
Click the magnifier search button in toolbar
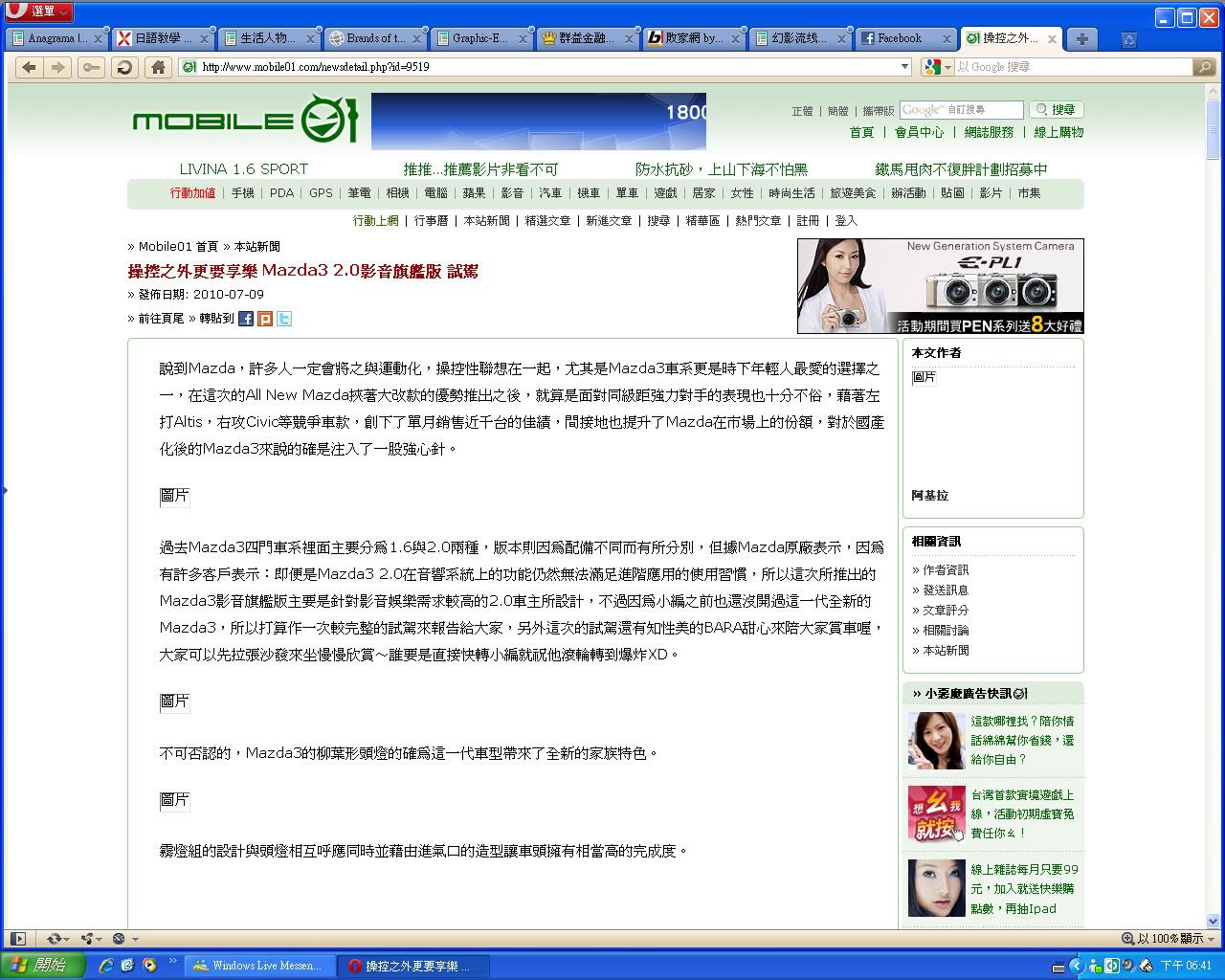click(1205, 67)
